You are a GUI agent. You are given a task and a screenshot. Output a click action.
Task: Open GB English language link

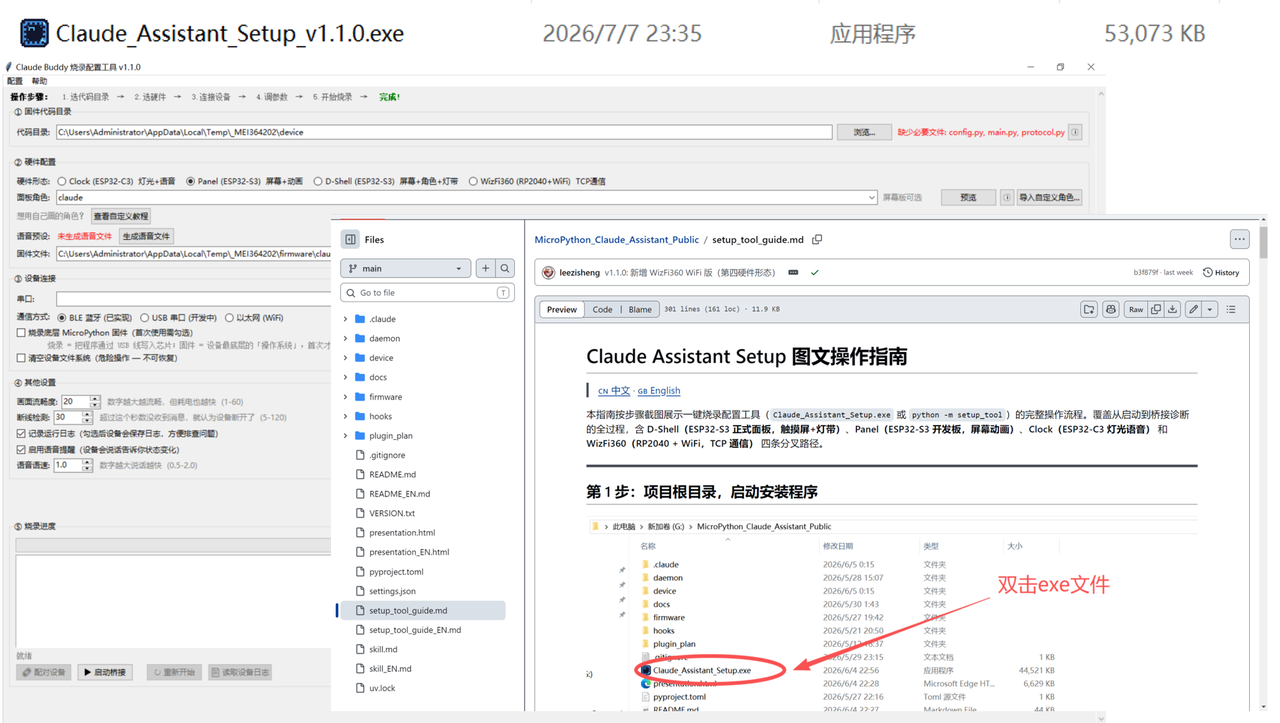[x=659, y=391]
